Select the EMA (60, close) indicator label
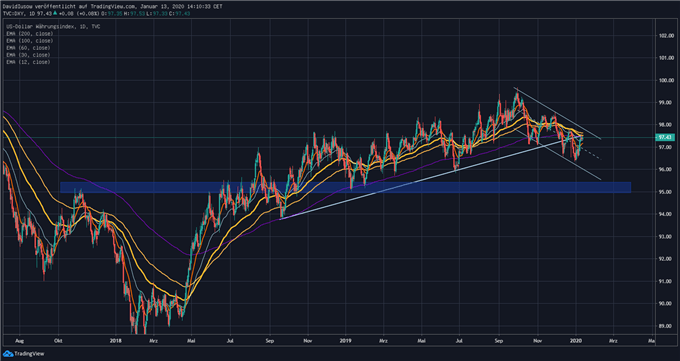The height and width of the screenshot is (361, 680). tap(28, 48)
